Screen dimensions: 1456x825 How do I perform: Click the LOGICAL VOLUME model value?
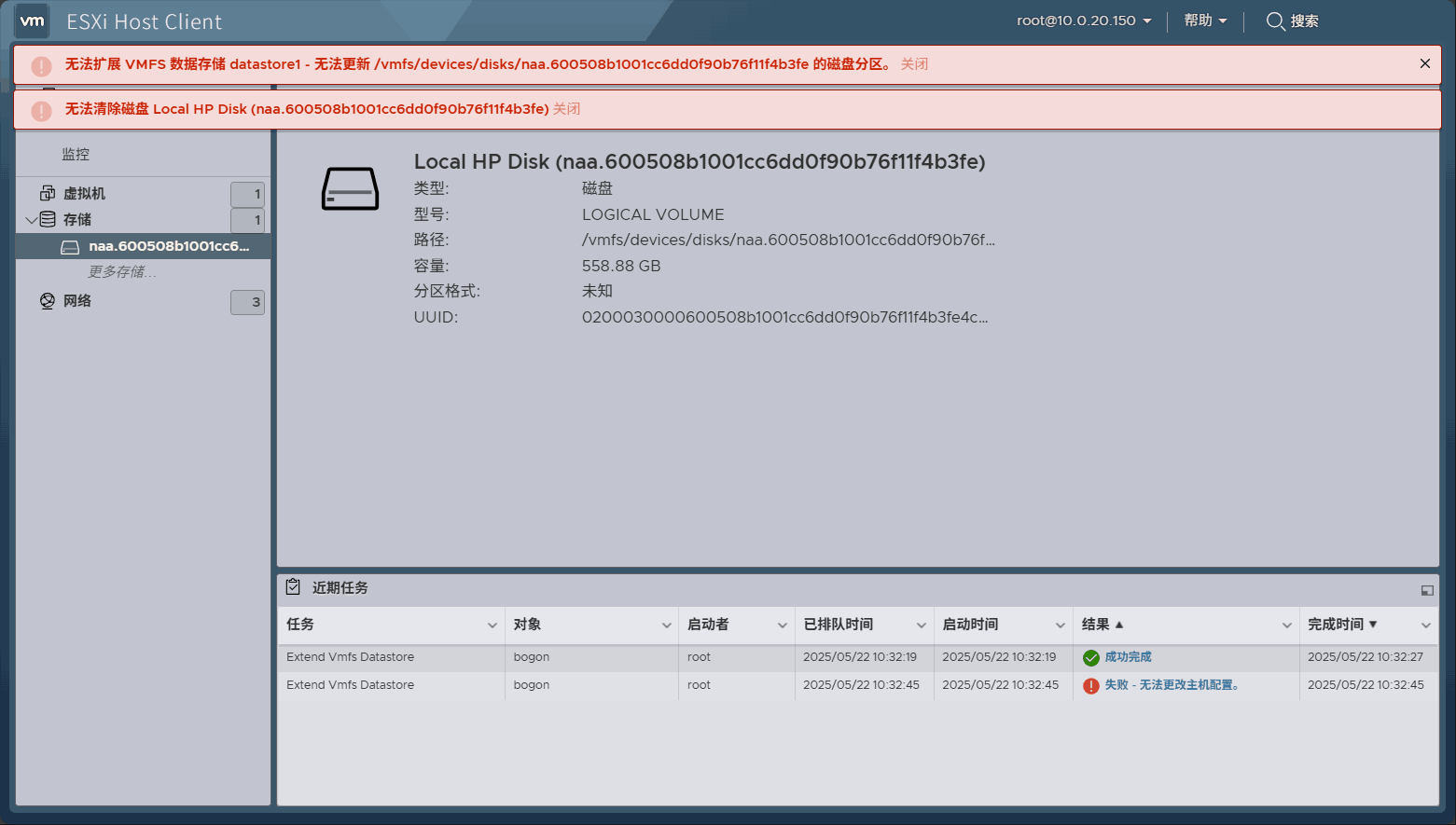[653, 214]
